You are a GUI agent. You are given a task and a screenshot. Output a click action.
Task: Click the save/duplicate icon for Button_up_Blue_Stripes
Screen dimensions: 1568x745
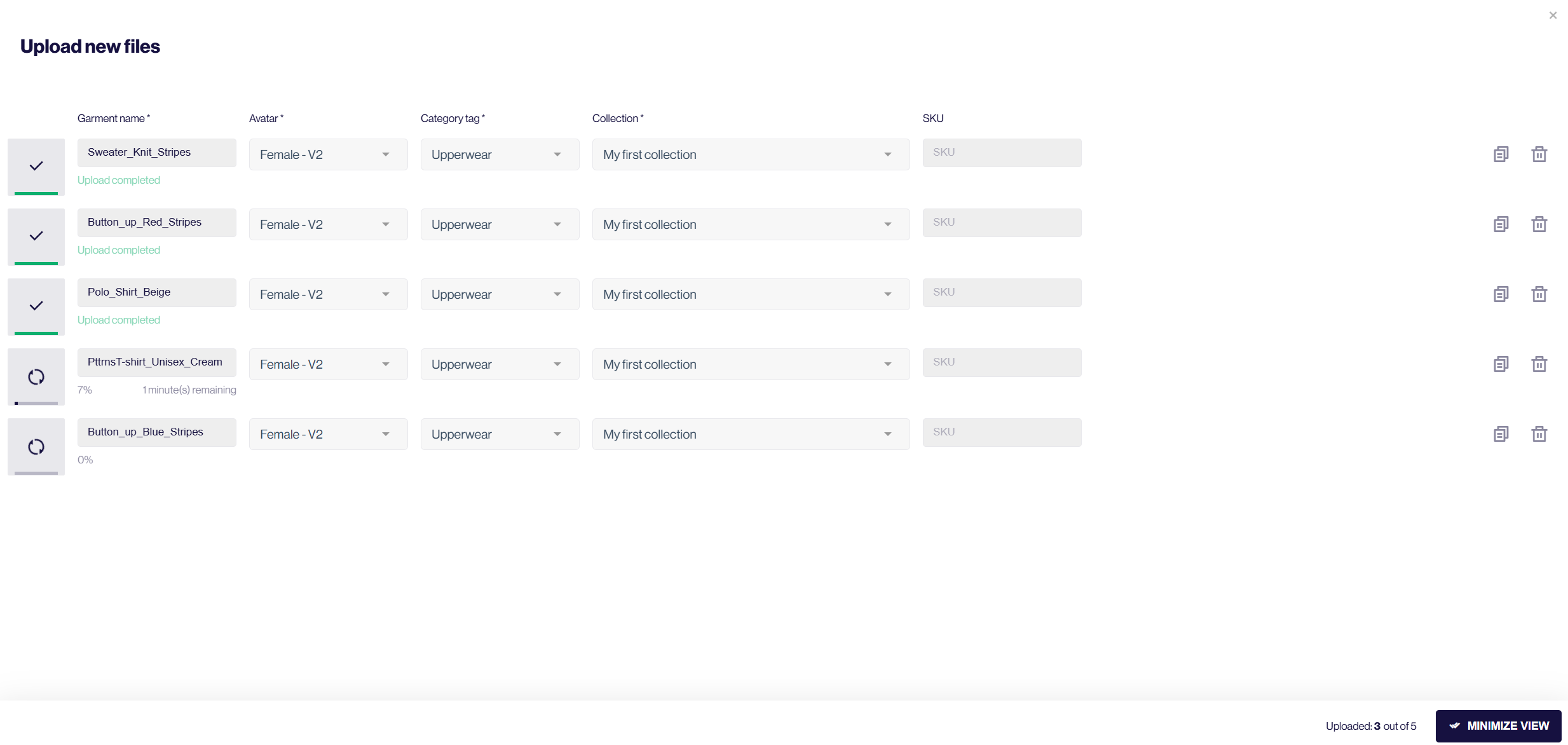(x=1501, y=433)
